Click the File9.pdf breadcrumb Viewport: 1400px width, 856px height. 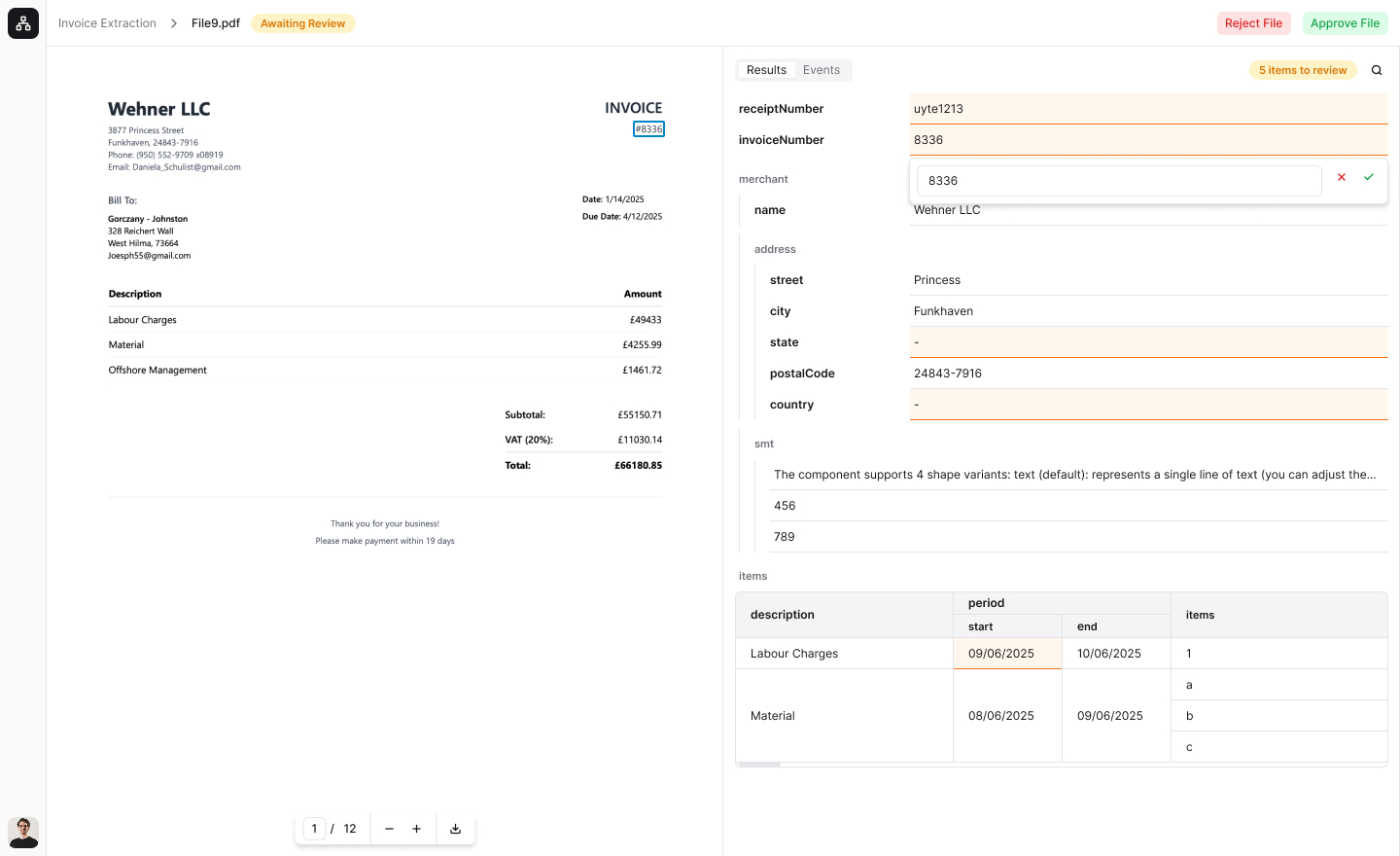[216, 23]
